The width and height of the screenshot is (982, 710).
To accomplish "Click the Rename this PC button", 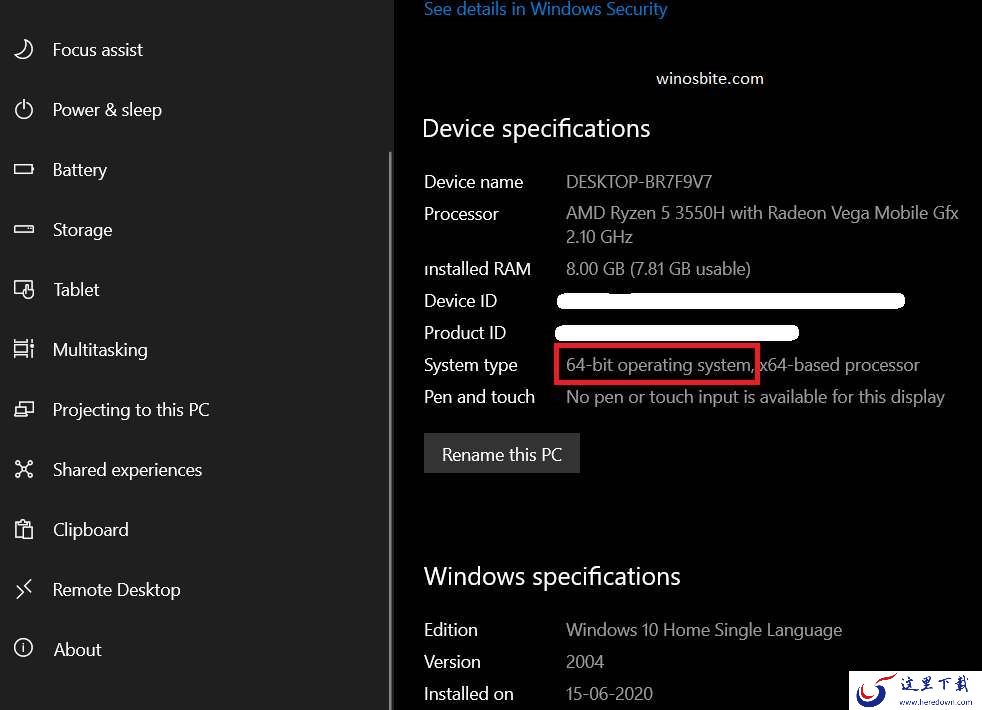I will [502, 453].
